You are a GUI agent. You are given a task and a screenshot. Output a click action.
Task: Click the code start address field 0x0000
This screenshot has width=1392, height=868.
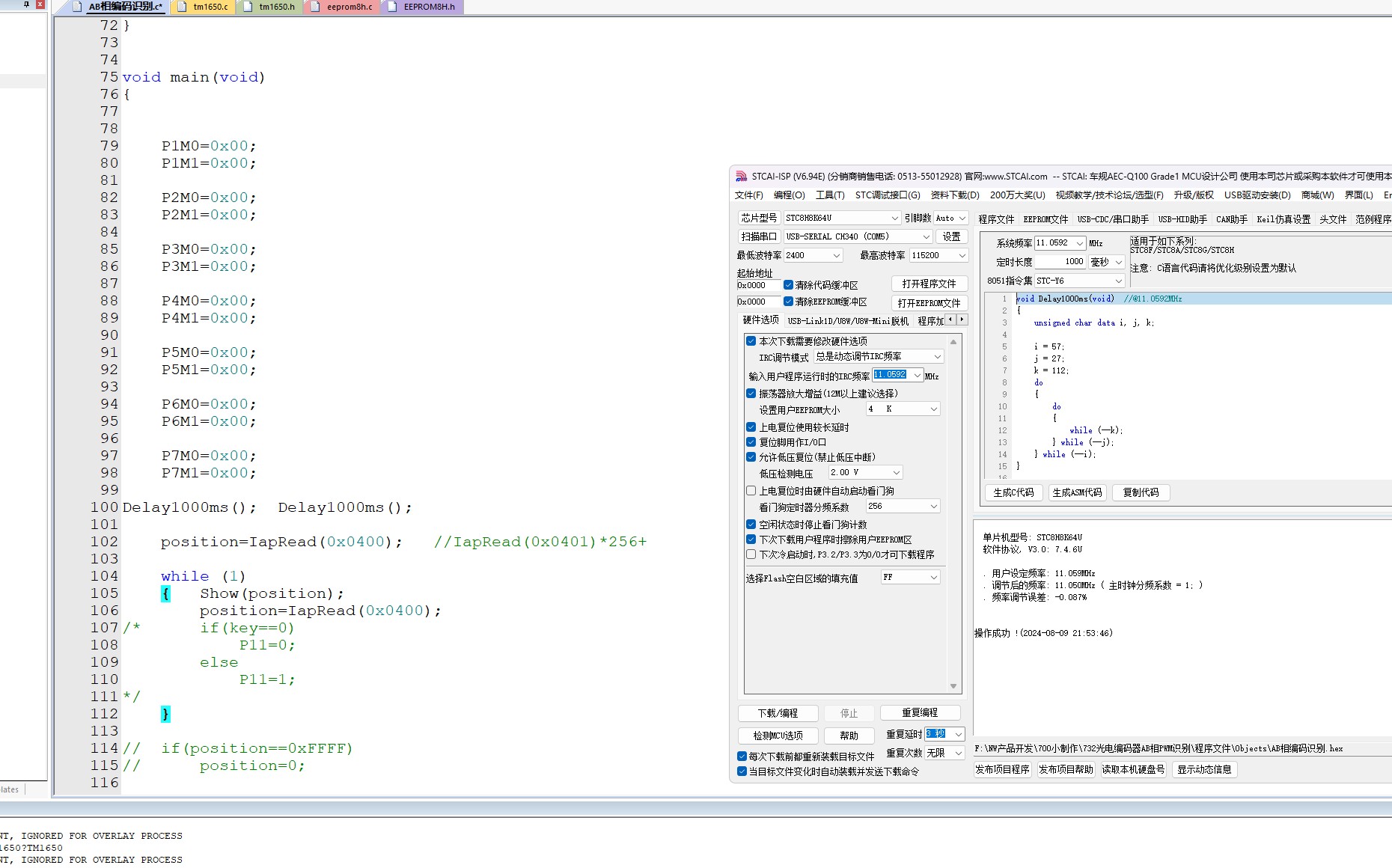[757, 285]
